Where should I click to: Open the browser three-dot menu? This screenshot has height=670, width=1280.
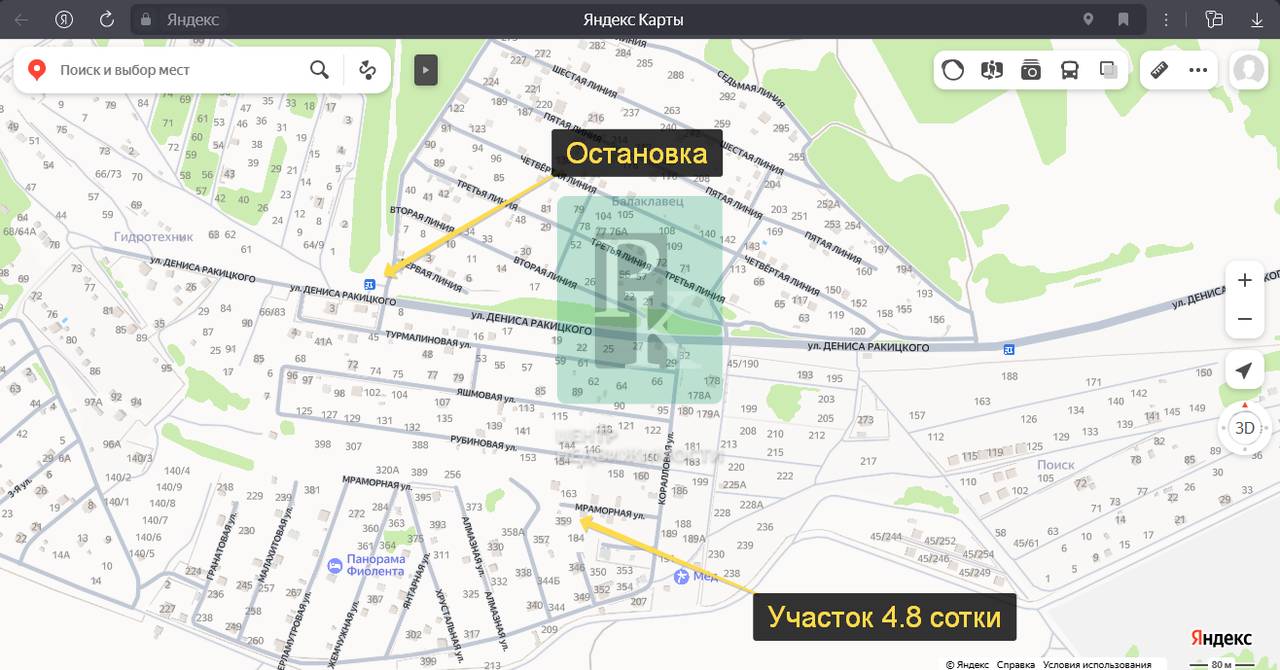click(x=1166, y=19)
